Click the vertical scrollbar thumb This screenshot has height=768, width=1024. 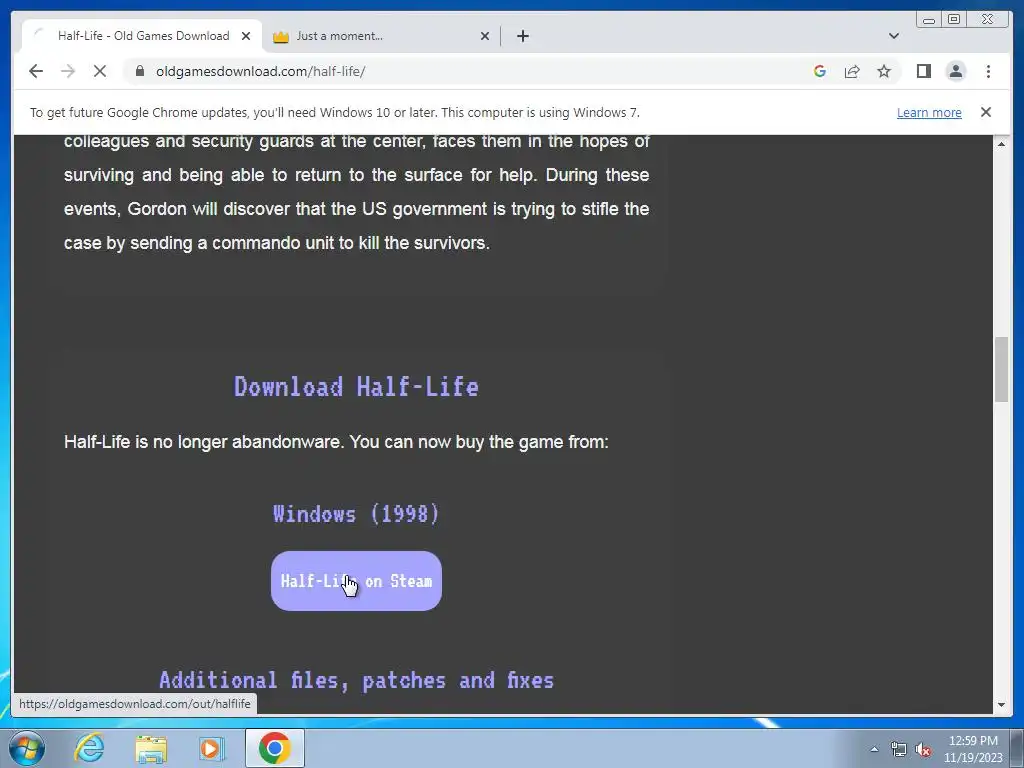pyautogui.click(x=1001, y=369)
